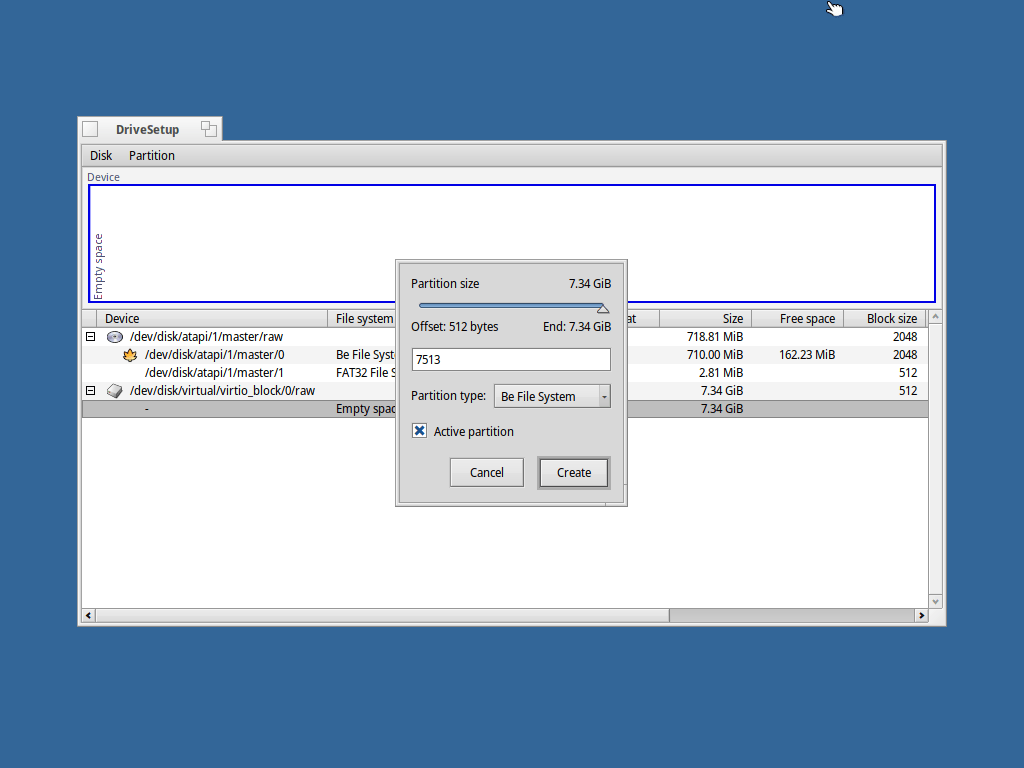The image size is (1024, 768).
Task: Click the Empty space block in the disk map
Action: tap(512, 244)
